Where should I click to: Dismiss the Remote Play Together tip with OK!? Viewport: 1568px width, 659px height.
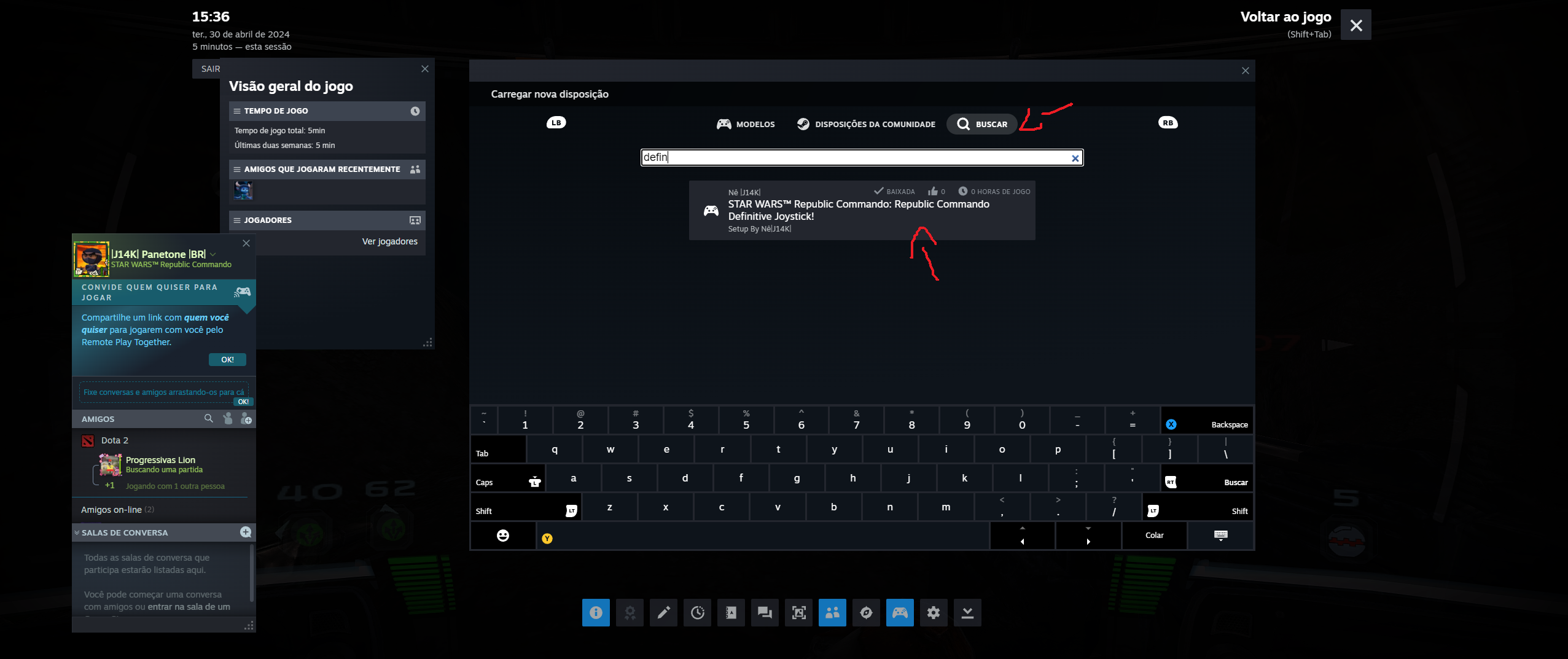[x=227, y=359]
